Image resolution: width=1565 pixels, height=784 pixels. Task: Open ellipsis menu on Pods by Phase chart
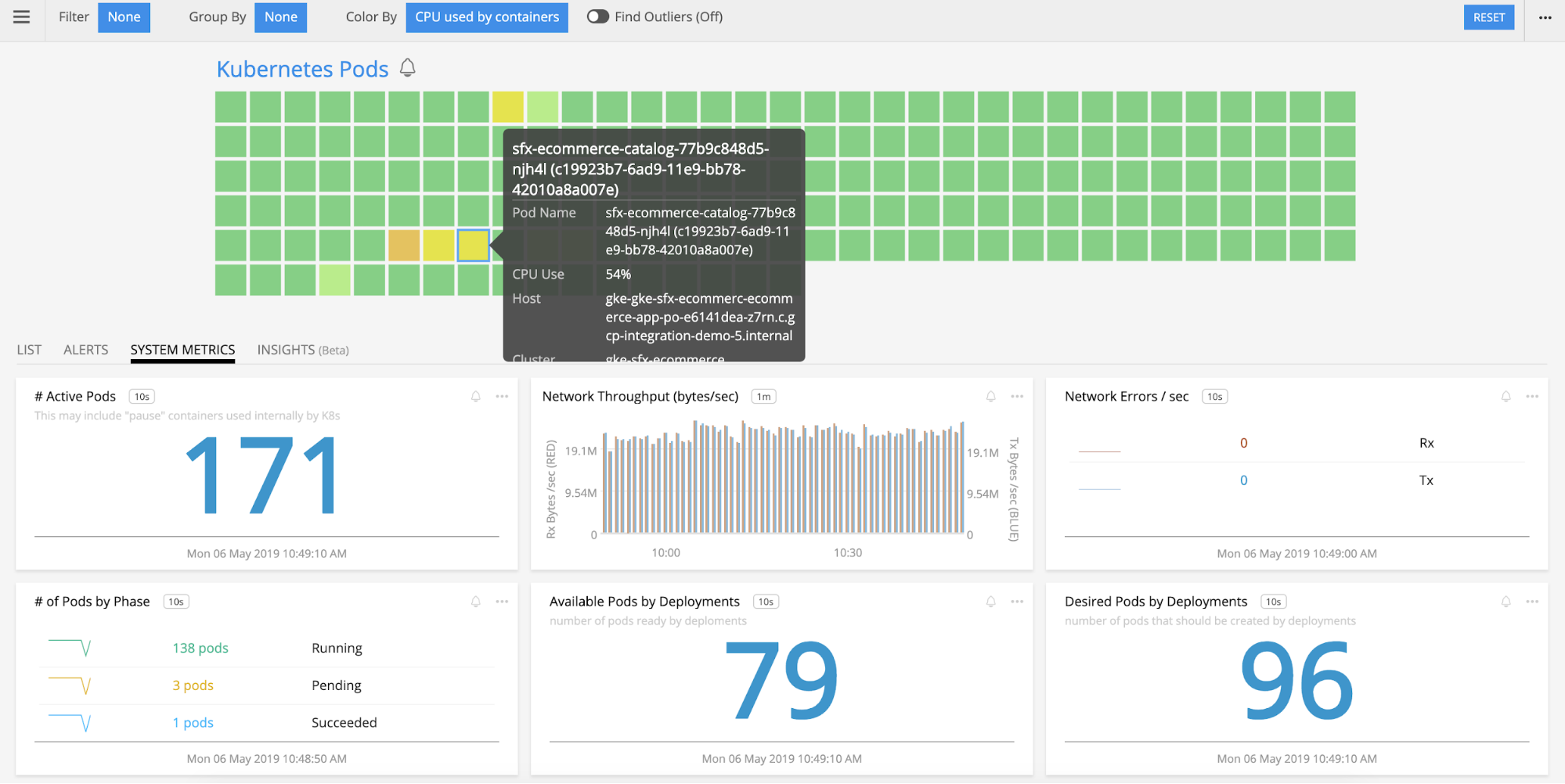pos(502,602)
